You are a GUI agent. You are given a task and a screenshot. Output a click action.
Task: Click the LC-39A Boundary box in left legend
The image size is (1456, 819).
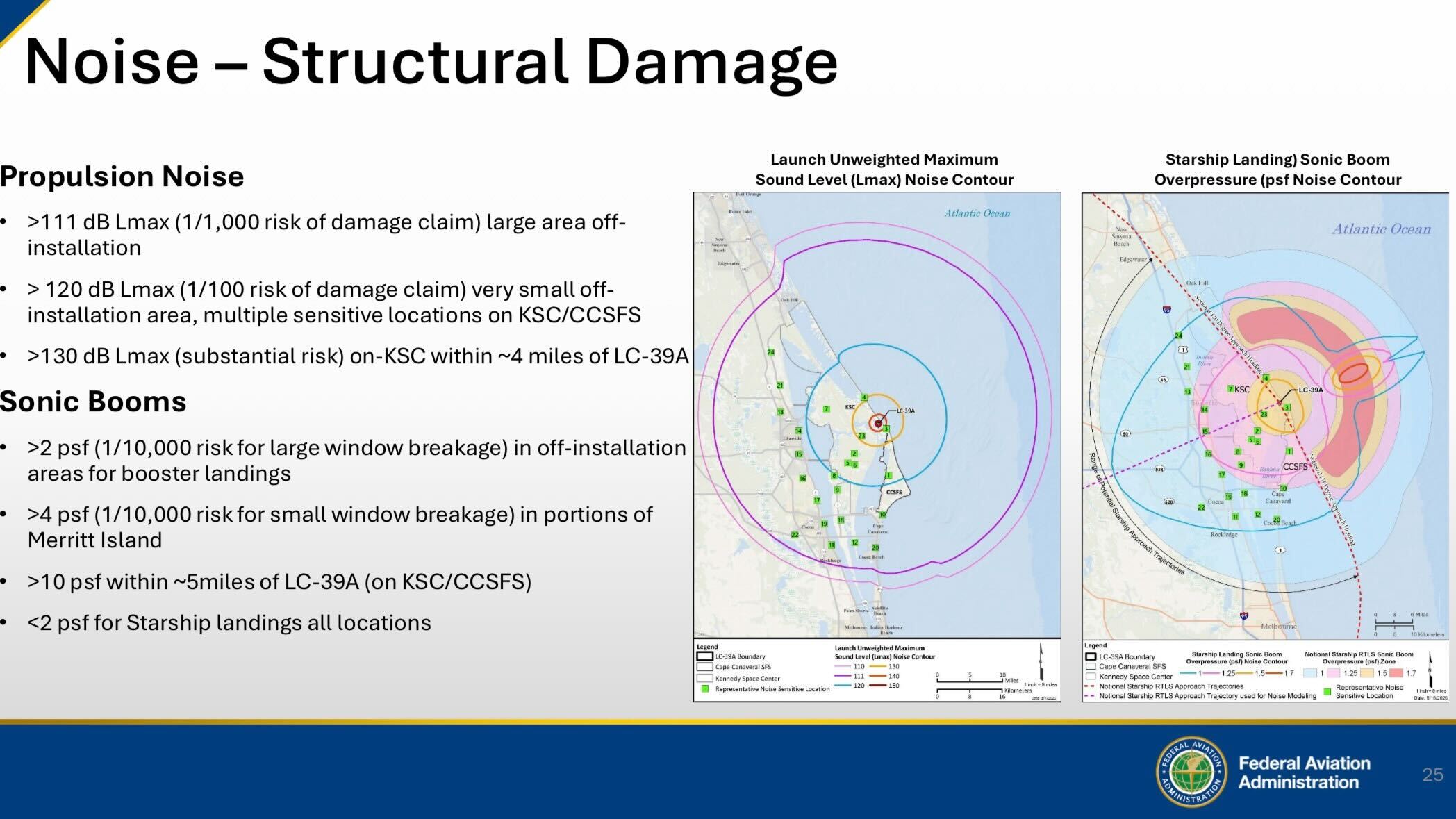(705, 656)
